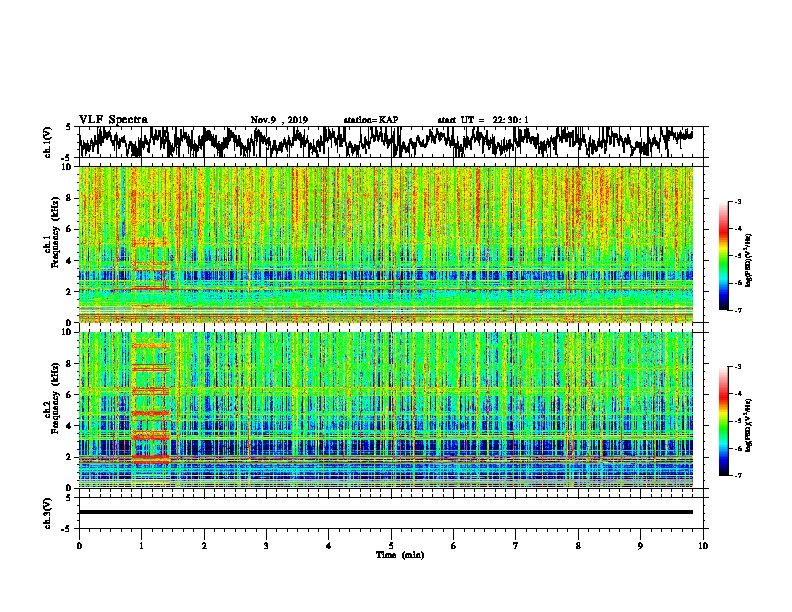
Task: Click inside the ch.2 spectrogram panel
Action: point(386,410)
